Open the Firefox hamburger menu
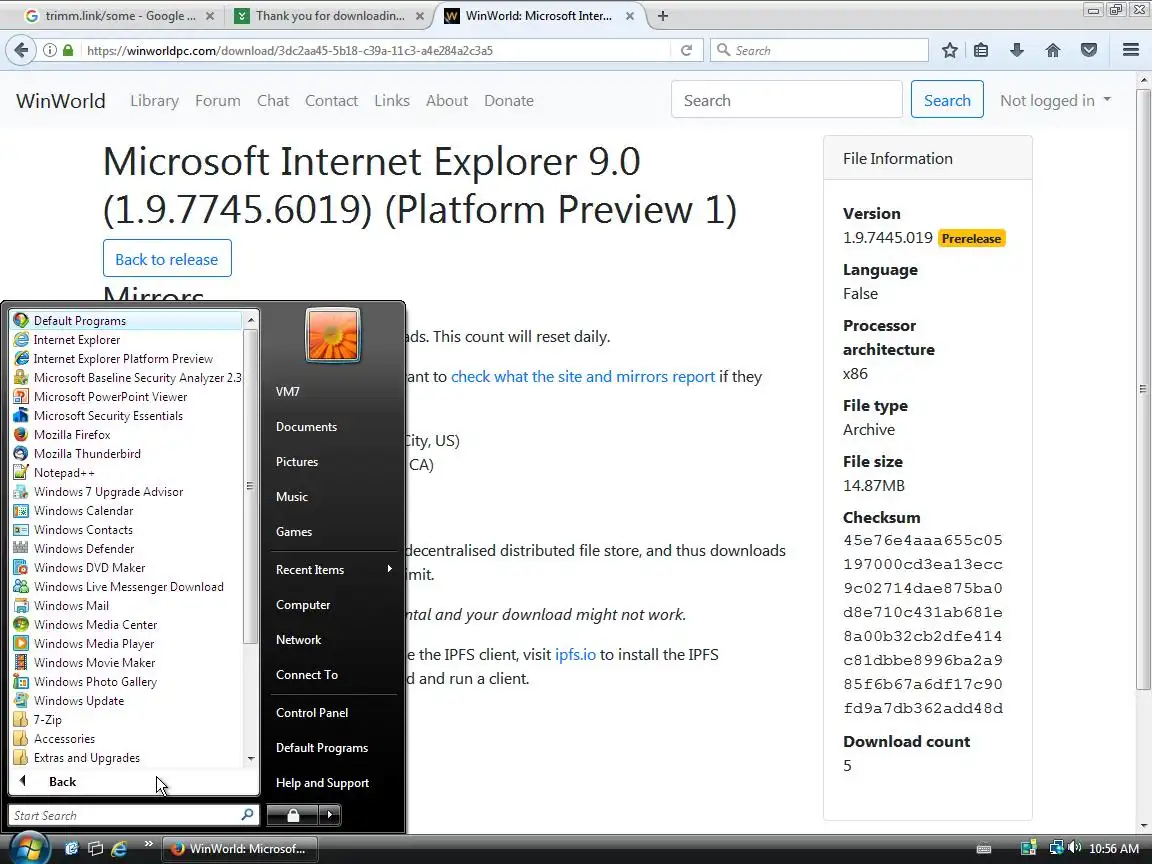Image resolution: width=1152 pixels, height=864 pixels. pos(1131,50)
